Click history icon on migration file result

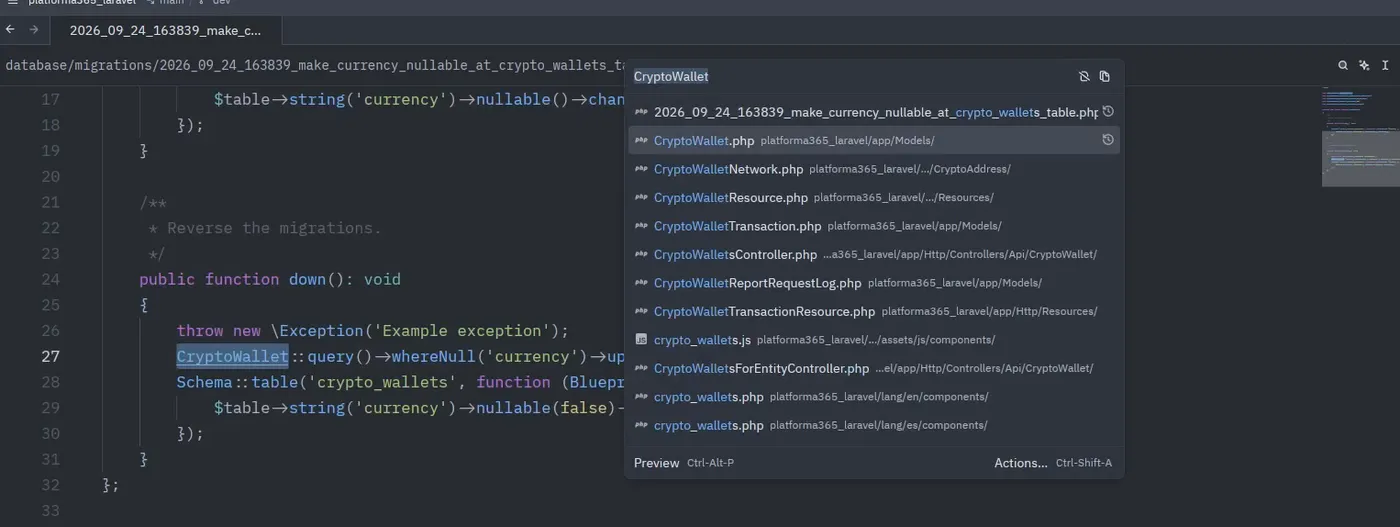(1108, 112)
